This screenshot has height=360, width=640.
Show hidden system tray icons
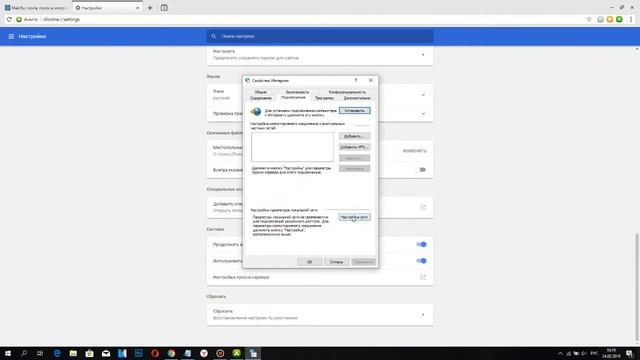(560, 353)
